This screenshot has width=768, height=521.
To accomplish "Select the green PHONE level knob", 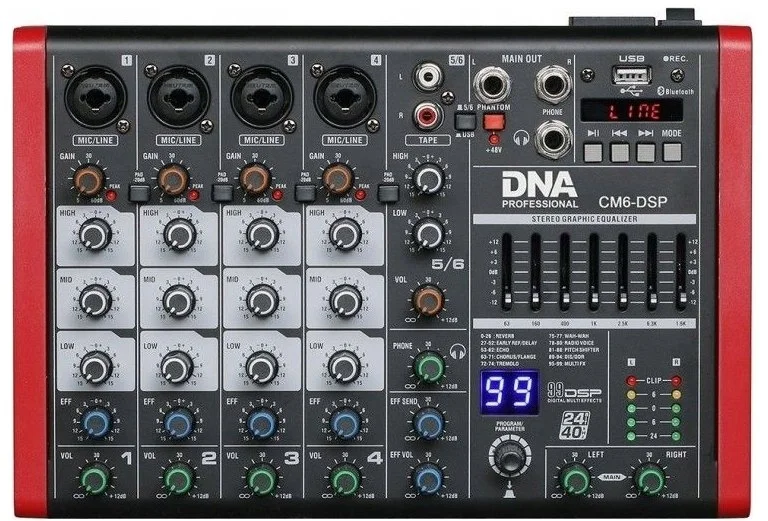I will tap(430, 368).
